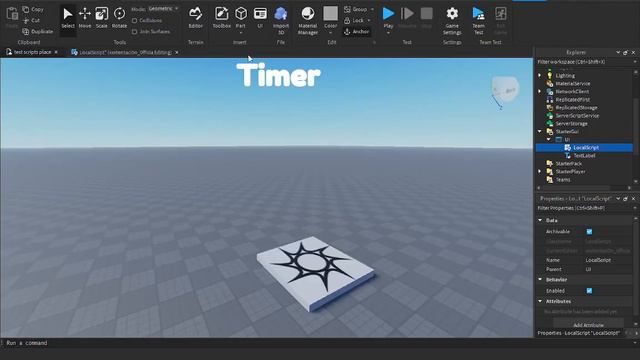Click the Lock tool button
Image resolution: width=640 pixels, height=360 pixels.
pyautogui.click(x=354, y=20)
